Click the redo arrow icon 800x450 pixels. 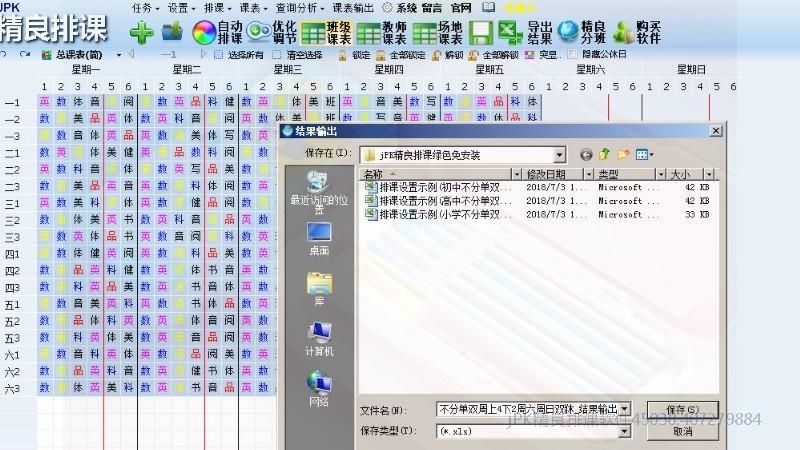(24, 54)
